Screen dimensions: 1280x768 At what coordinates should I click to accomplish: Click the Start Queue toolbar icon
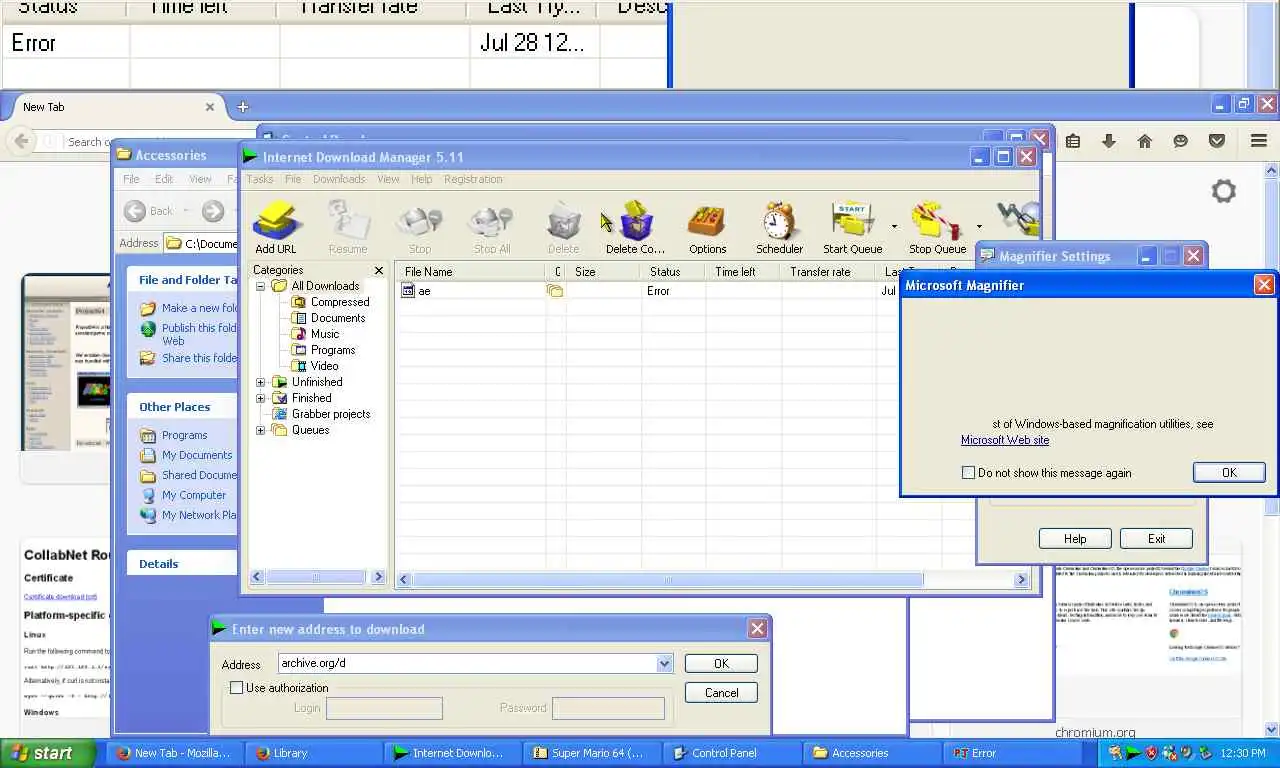point(852,226)
